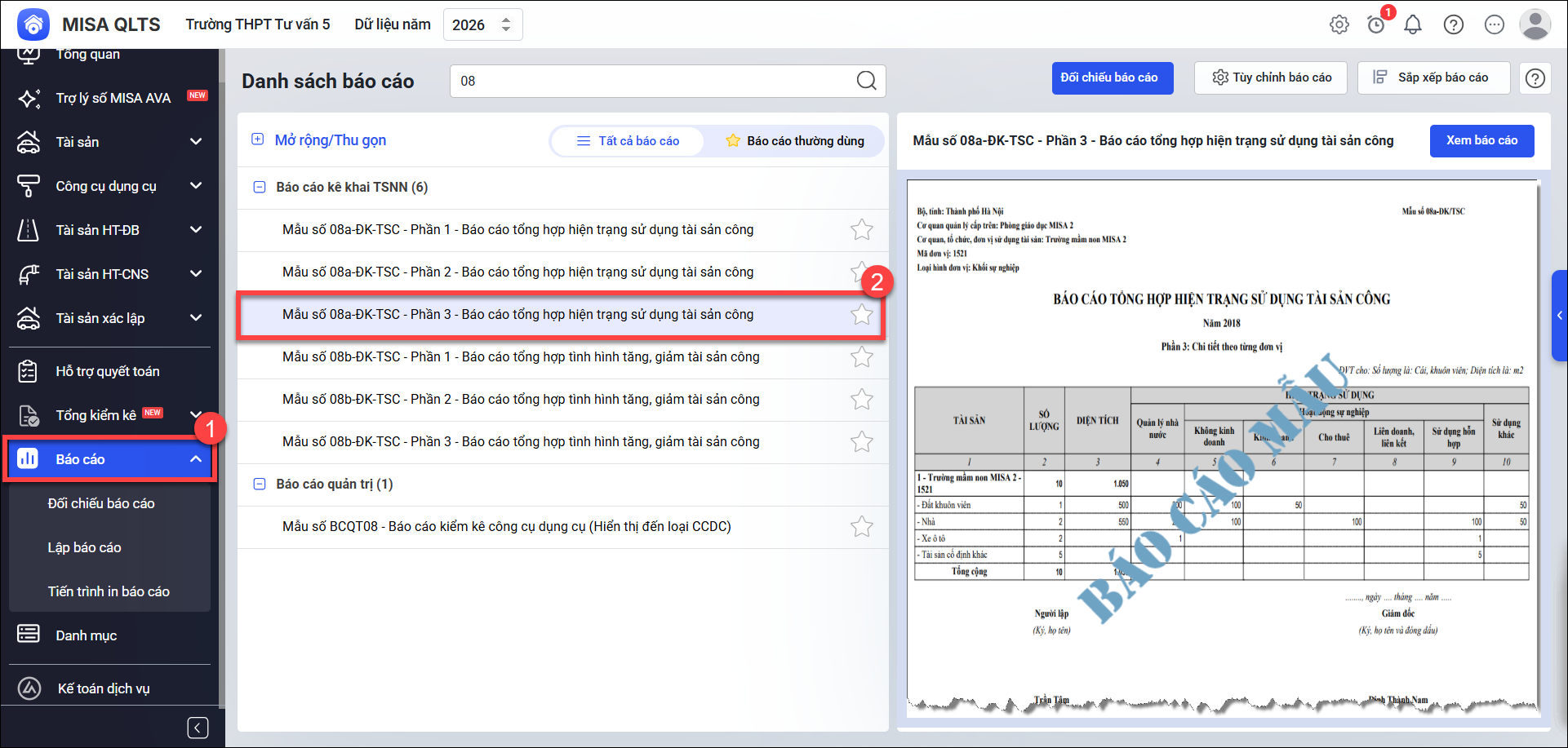Star the 08b-ĐK-TSC Phần 2 report as favorite
Image resolution: width=1568 pixels, height=748 pixels.
tap(861, 400)
